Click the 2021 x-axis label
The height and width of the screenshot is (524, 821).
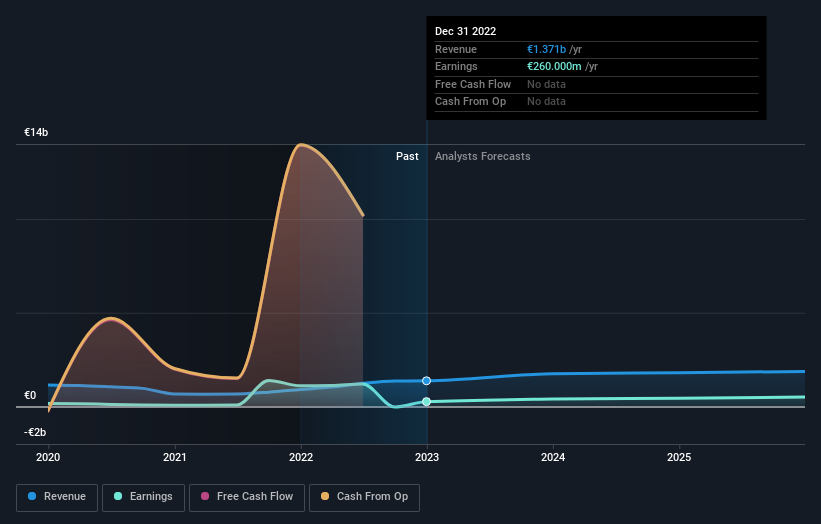[x=174, y=457]
